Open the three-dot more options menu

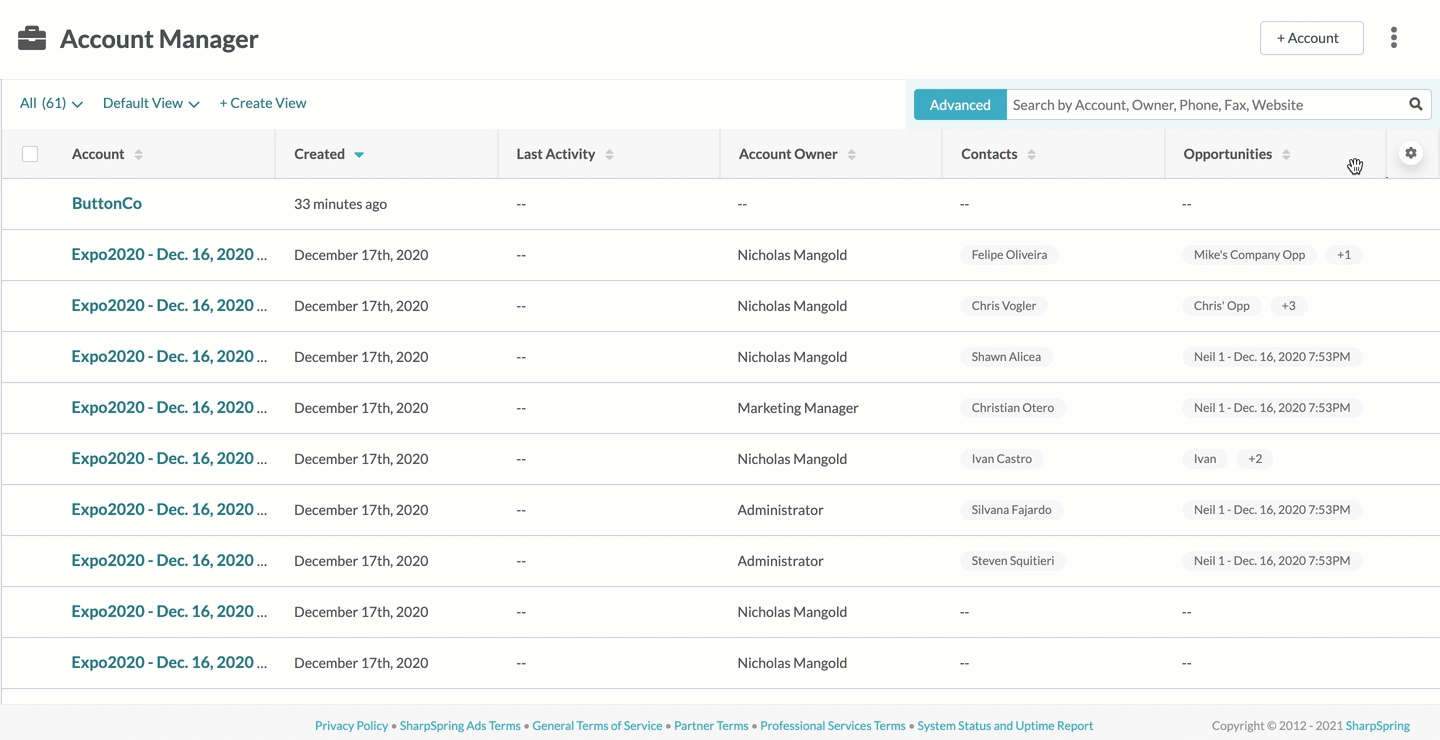tap(1393, 38)
